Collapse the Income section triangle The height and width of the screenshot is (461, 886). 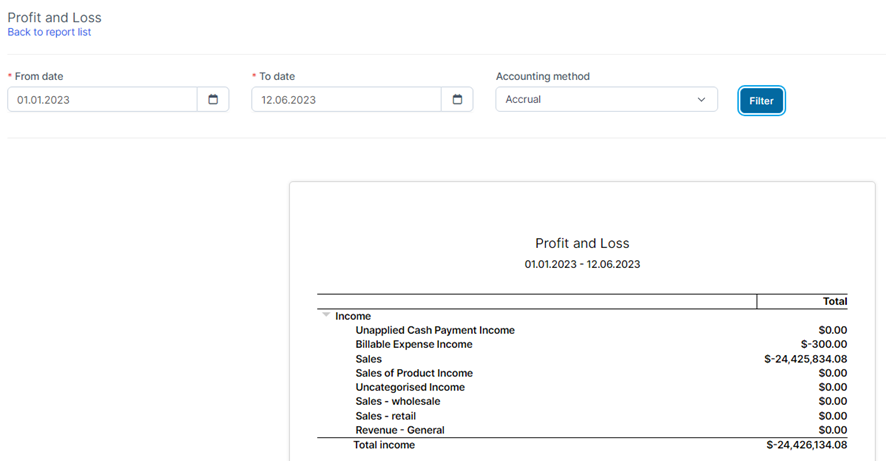pos(326,315)
